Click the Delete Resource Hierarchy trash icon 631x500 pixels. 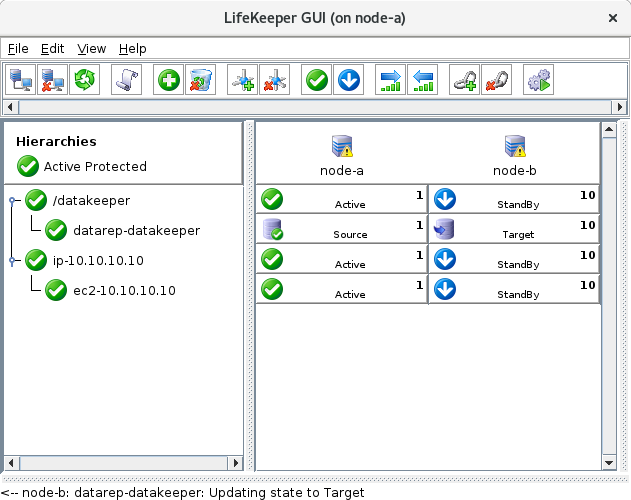coord(200,80)
